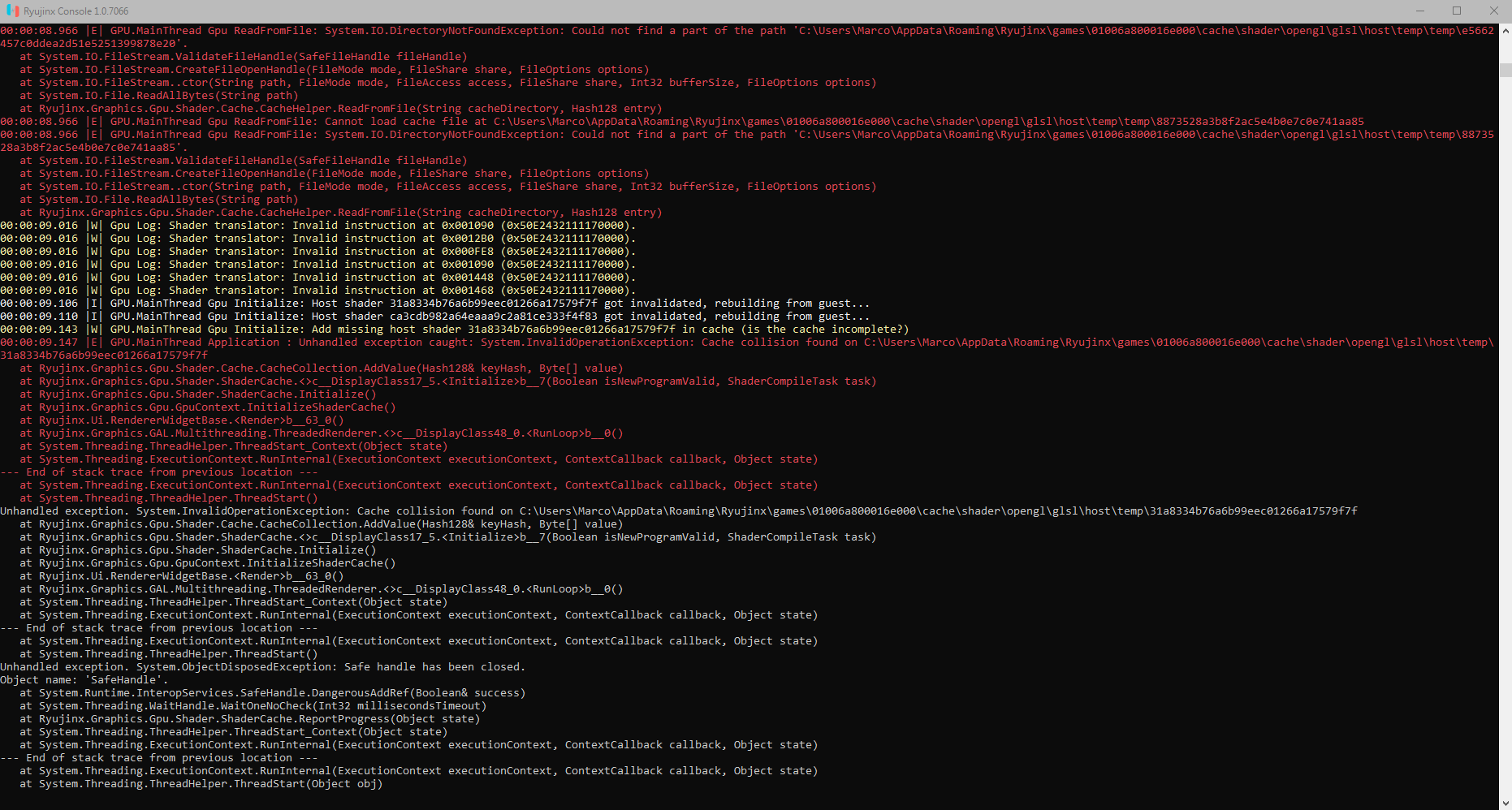Close the Ryujinx Console window
1512x810 pixels.
click(x=1493, y=11)
